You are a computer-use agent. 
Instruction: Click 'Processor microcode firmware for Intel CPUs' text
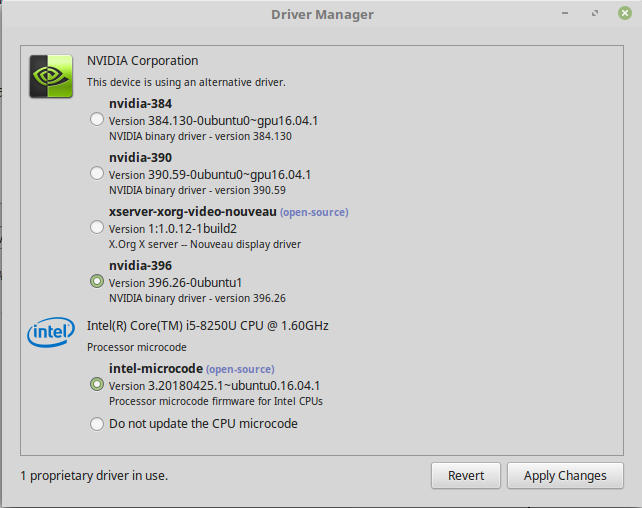[x=216, y=402]
